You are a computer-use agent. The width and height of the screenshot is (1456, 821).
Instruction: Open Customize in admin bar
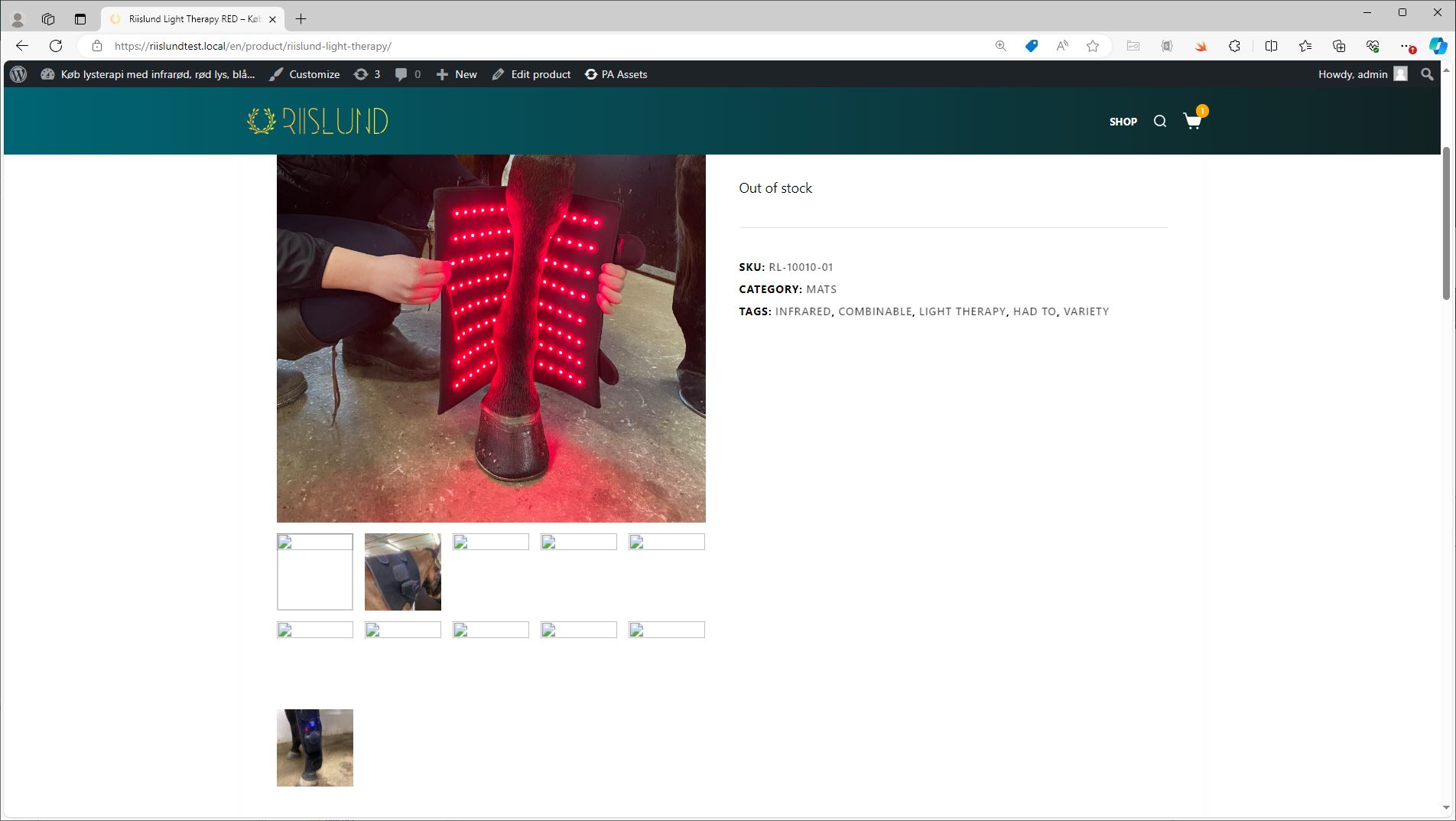(304, 74)
